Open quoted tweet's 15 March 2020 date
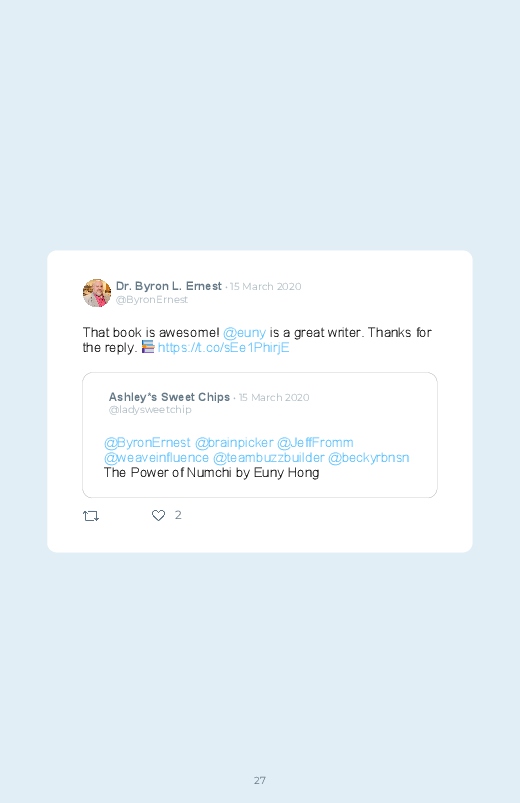Viewport: 520px width, 803px height. [x=274, y=397]
